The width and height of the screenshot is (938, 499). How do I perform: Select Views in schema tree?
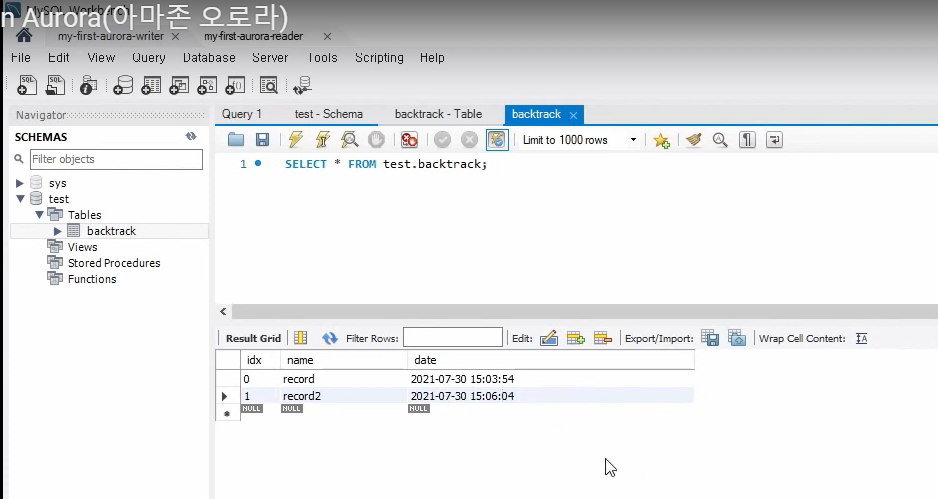point(83,247)
